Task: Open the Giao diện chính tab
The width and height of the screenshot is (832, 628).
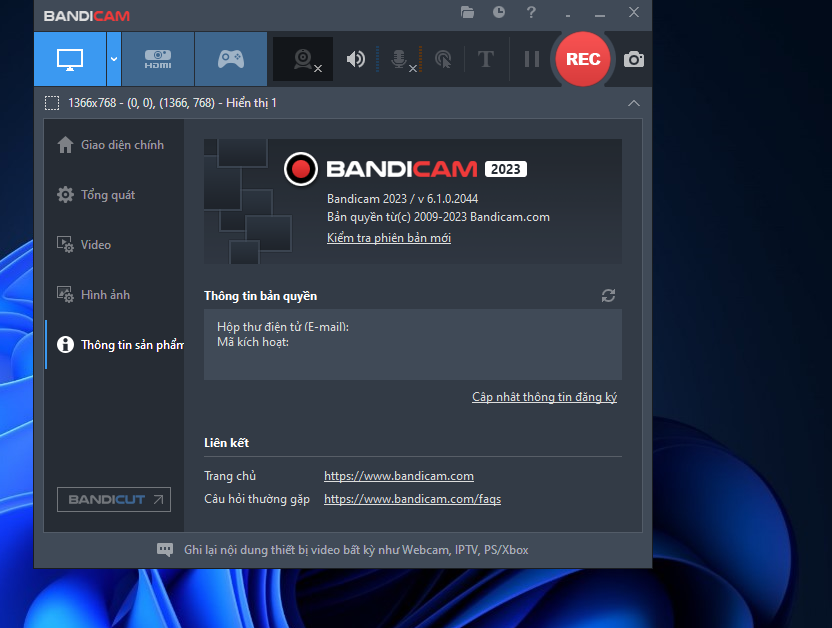Action: [114, 145]
